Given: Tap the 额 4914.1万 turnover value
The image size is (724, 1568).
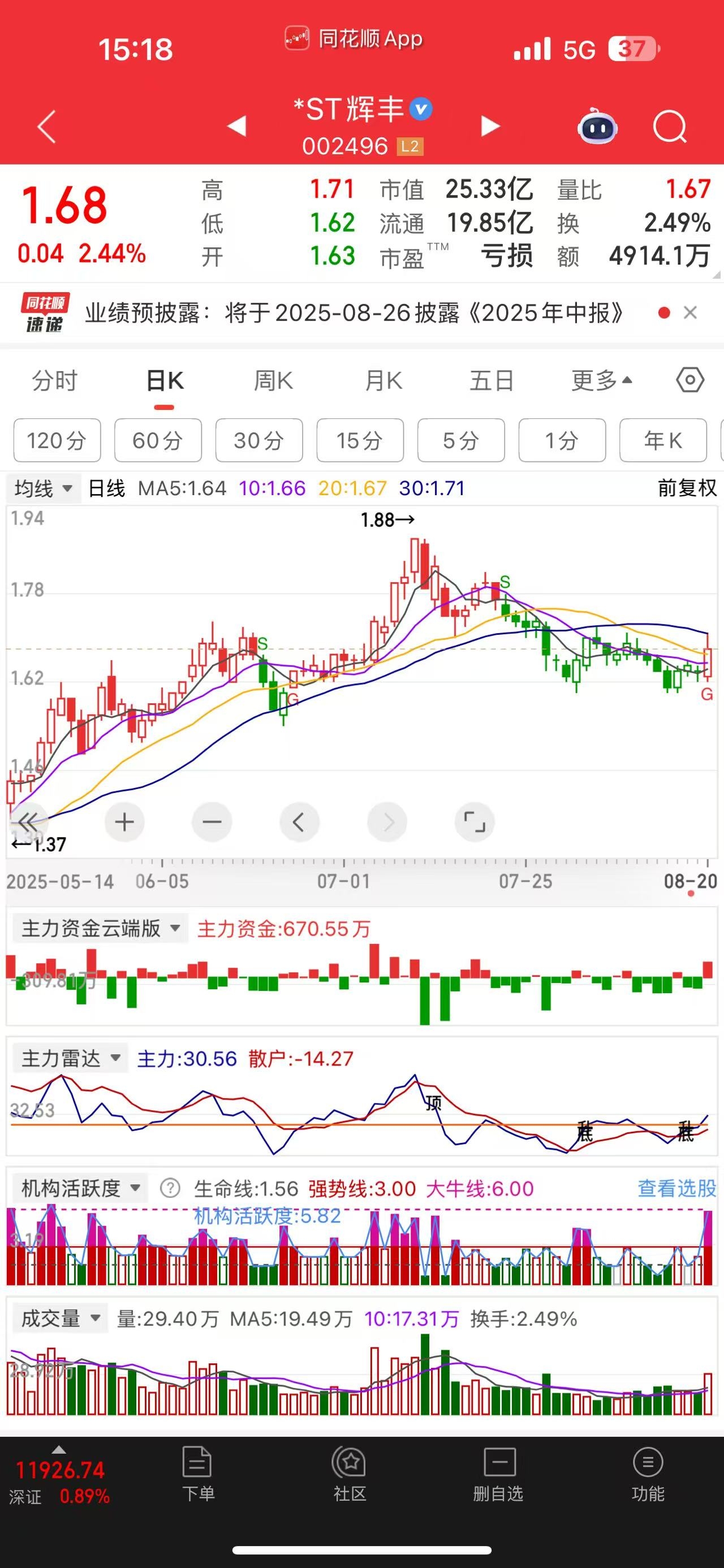Looking at the screenshot, I should 660,255.
